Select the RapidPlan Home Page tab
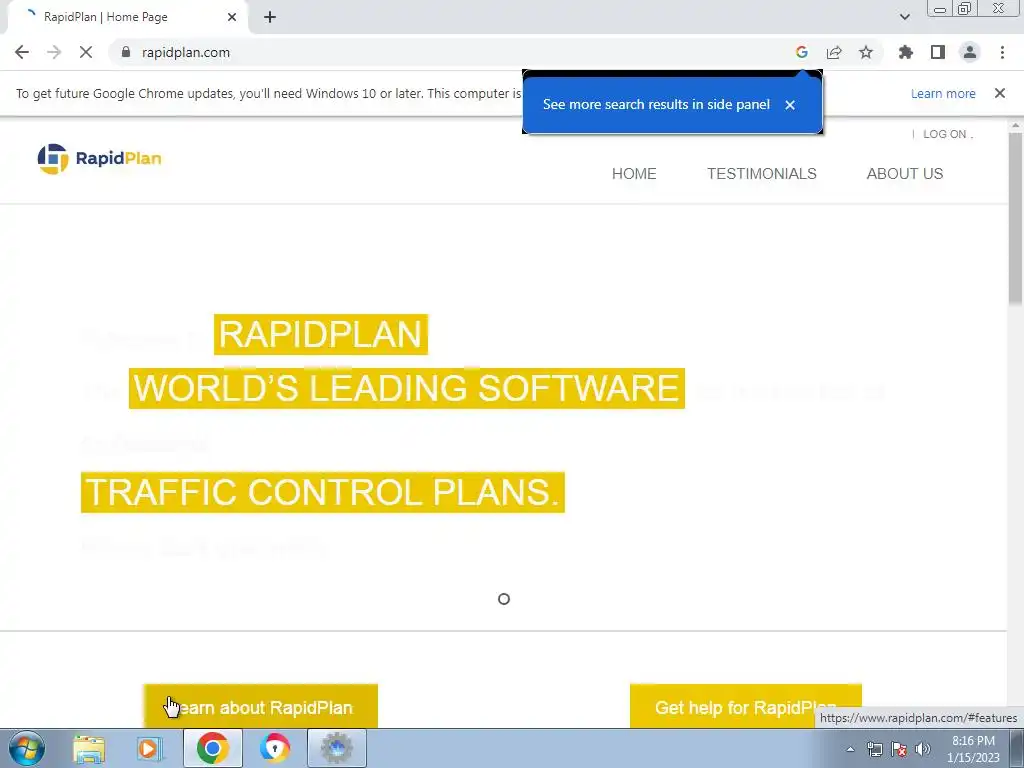Viewport: 1024px width, 768px height. coord(127,17)
